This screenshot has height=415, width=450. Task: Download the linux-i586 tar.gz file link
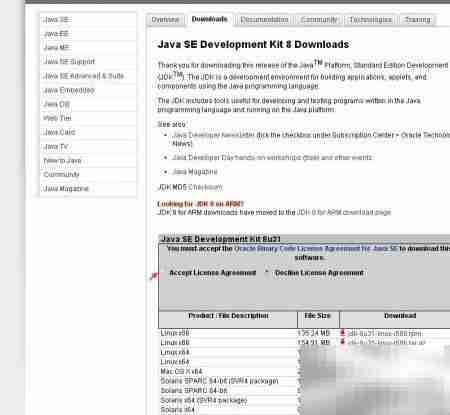(387, 343)
